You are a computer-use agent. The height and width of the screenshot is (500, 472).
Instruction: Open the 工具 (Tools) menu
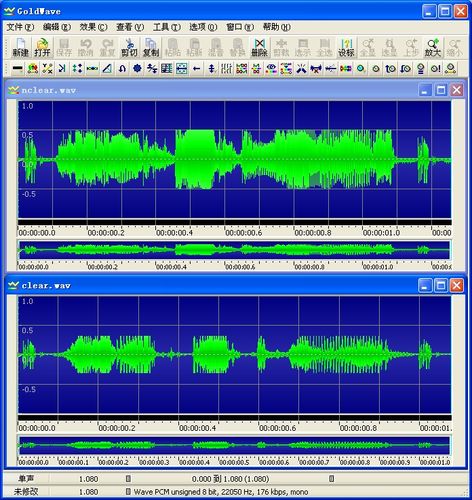pyautogui.click(x=167, y=27)
